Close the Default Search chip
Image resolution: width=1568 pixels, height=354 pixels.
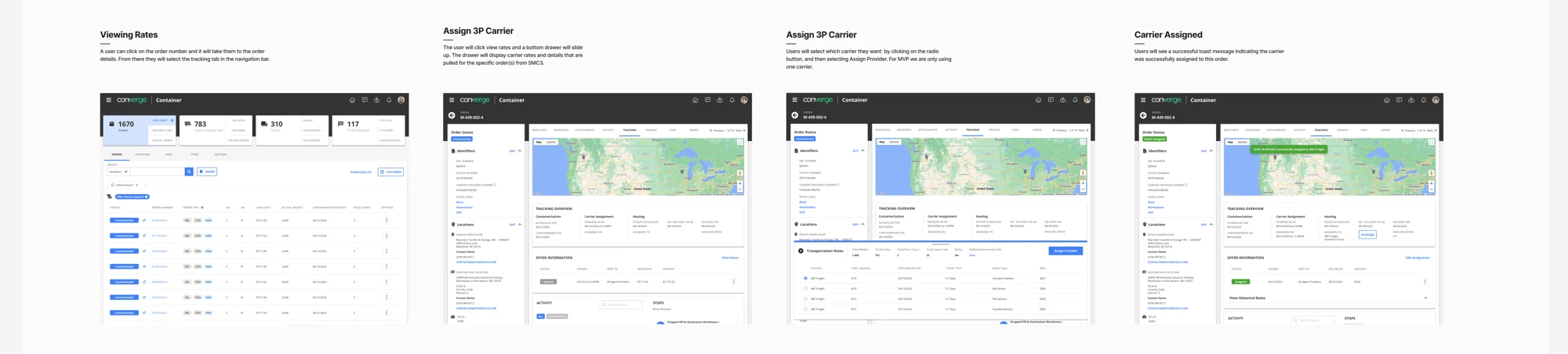[x=137, y=185]
